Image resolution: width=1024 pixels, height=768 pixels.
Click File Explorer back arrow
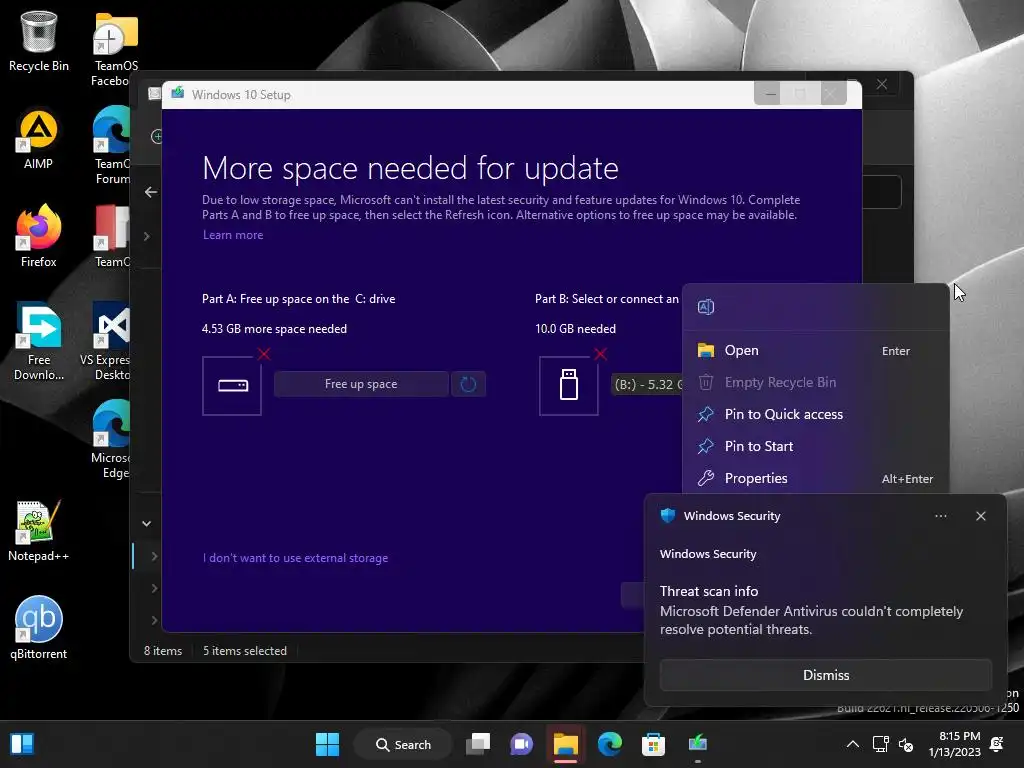(151, 192)
